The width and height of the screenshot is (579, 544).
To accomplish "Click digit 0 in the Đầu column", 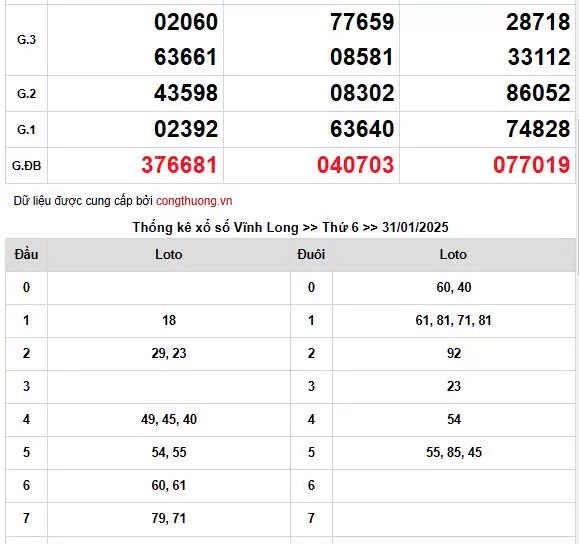I will tap(26, 287).
